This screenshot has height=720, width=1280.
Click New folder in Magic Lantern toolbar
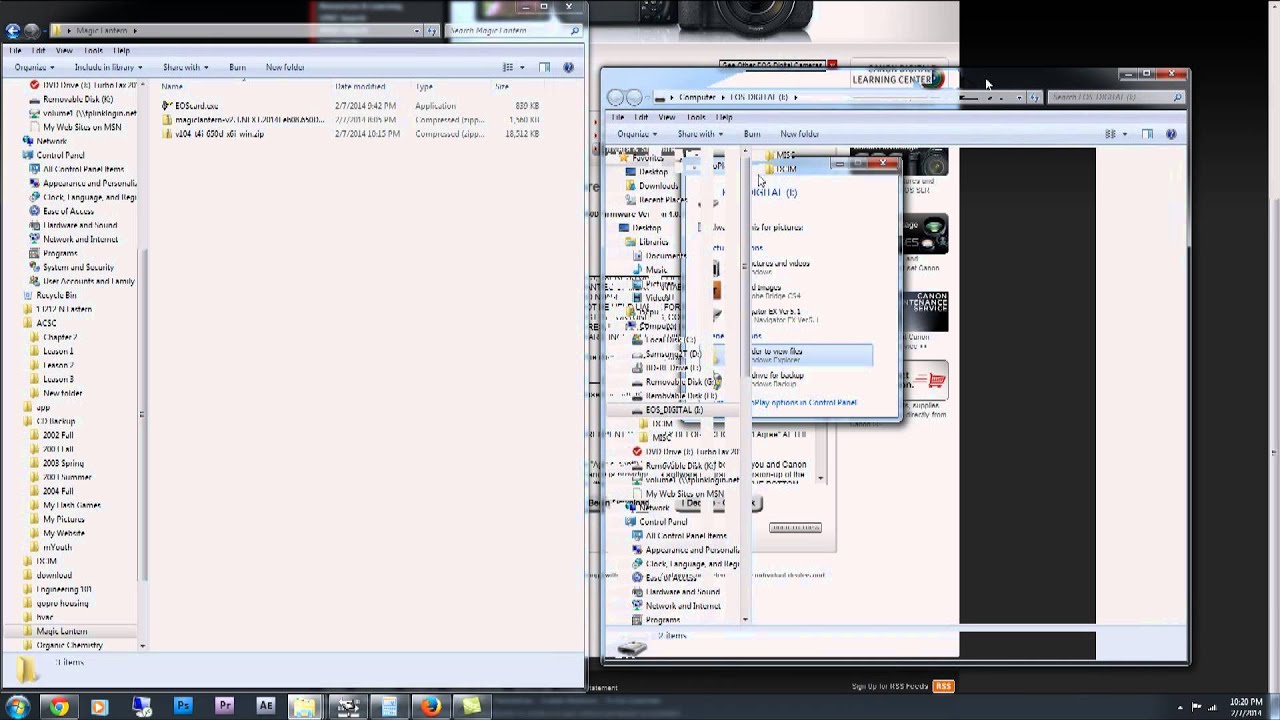[x=285, y=67]
